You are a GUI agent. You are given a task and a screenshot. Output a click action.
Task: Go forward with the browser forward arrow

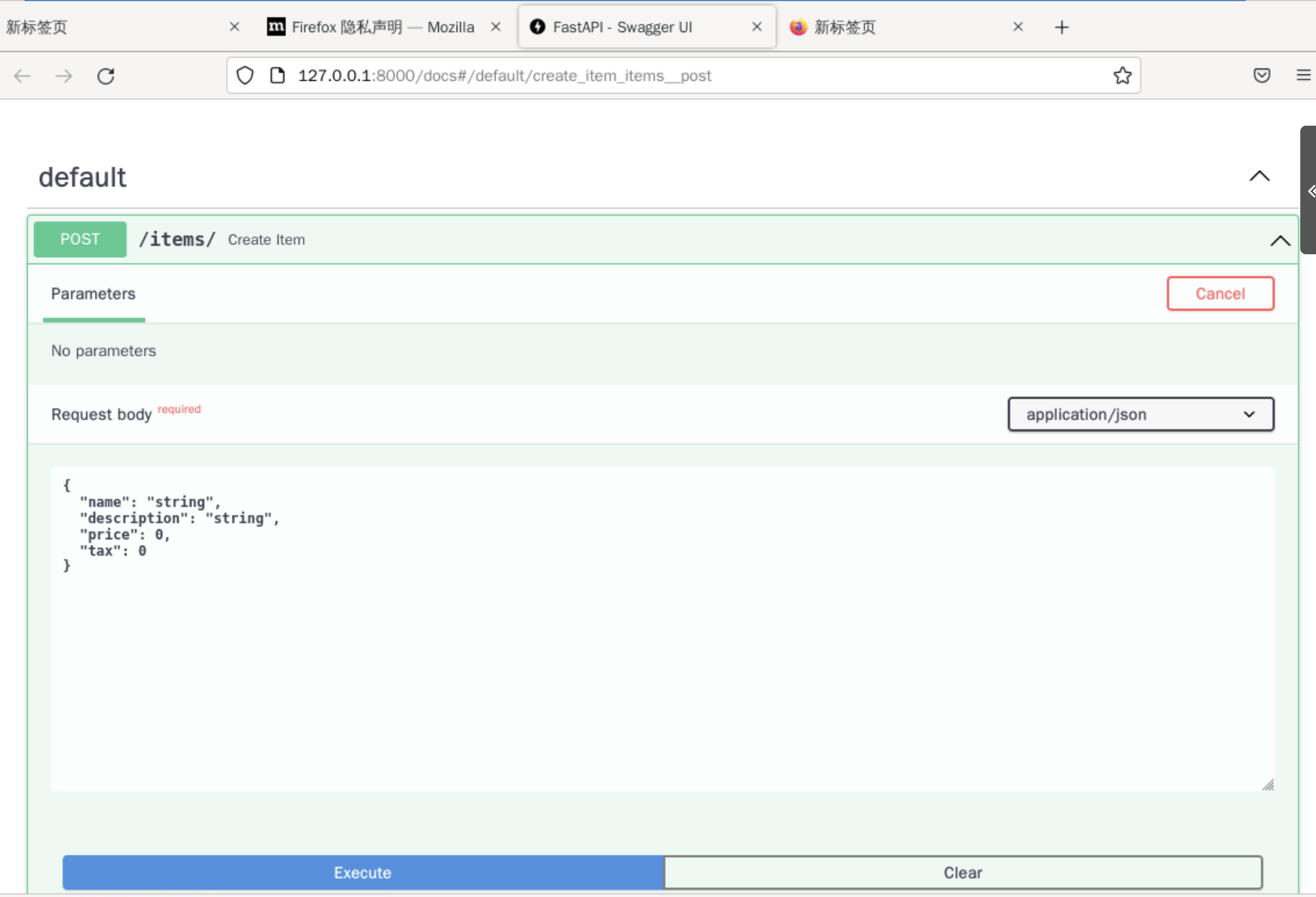coord(64,76)
